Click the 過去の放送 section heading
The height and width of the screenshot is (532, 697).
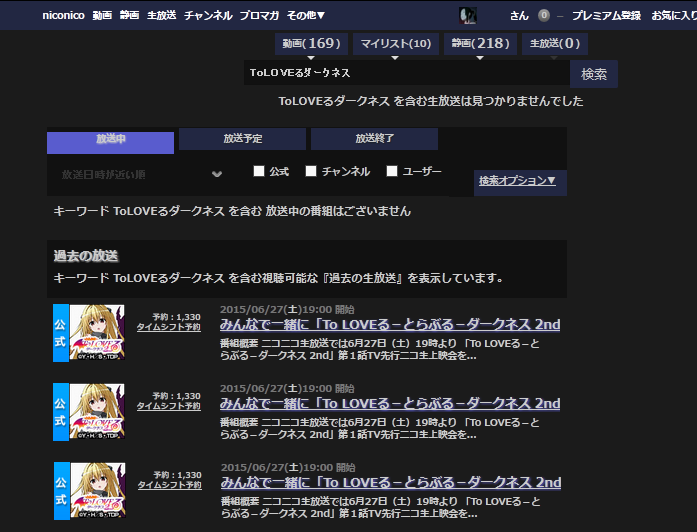tap(86, 256)
